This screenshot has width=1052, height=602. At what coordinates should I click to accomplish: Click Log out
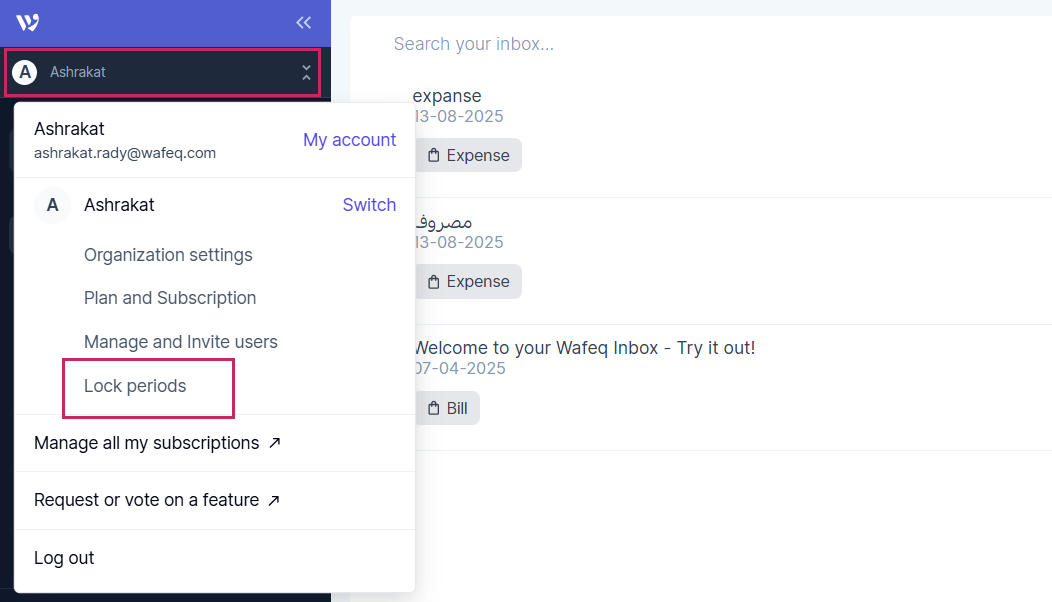64,558
